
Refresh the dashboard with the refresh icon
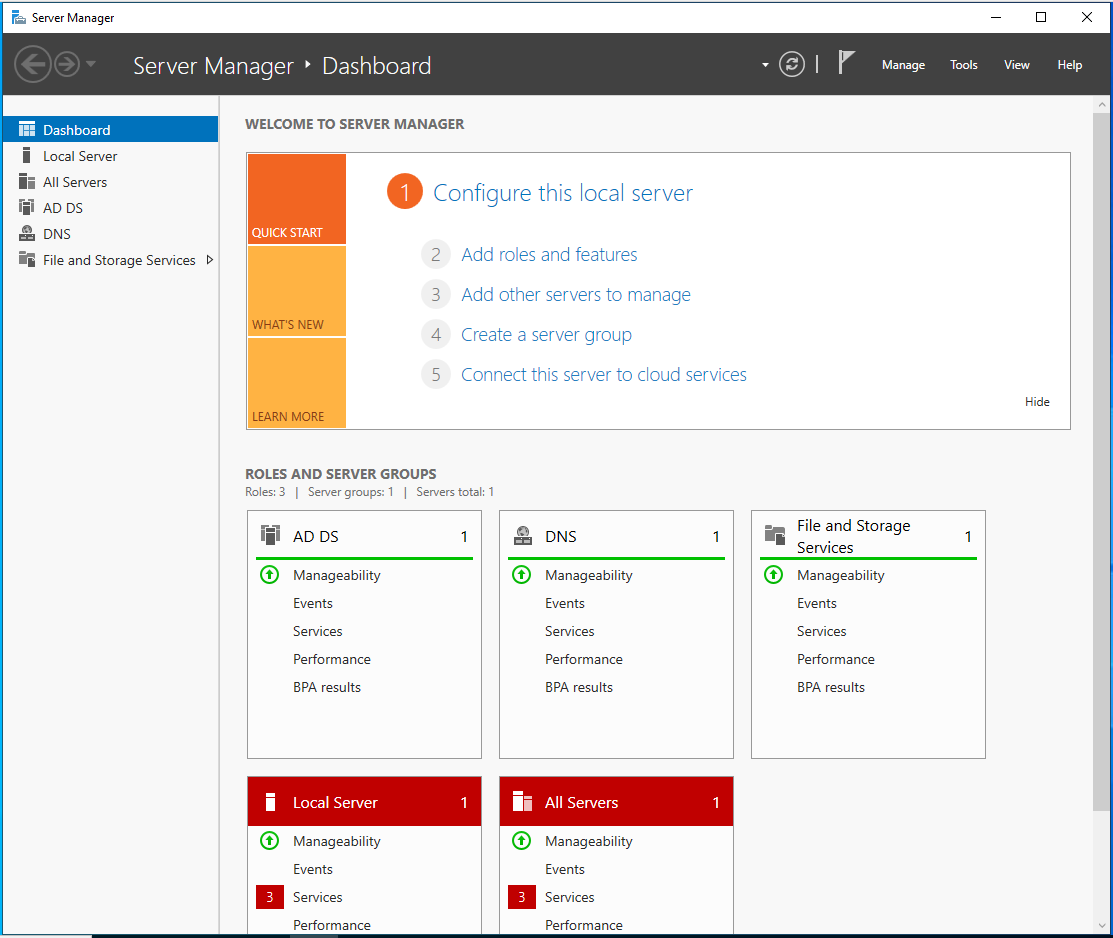coord(792,65)
